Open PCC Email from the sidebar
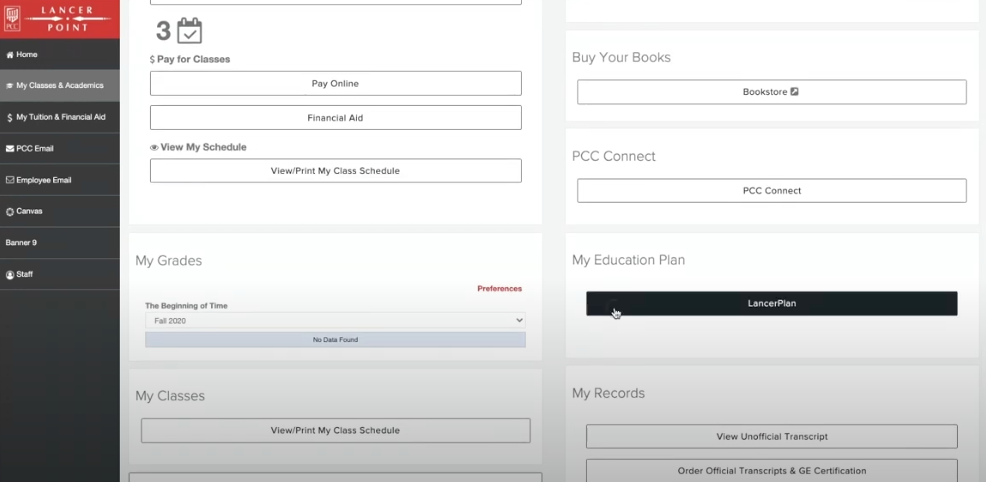This screenshot has width=986, height=482. 60,148
